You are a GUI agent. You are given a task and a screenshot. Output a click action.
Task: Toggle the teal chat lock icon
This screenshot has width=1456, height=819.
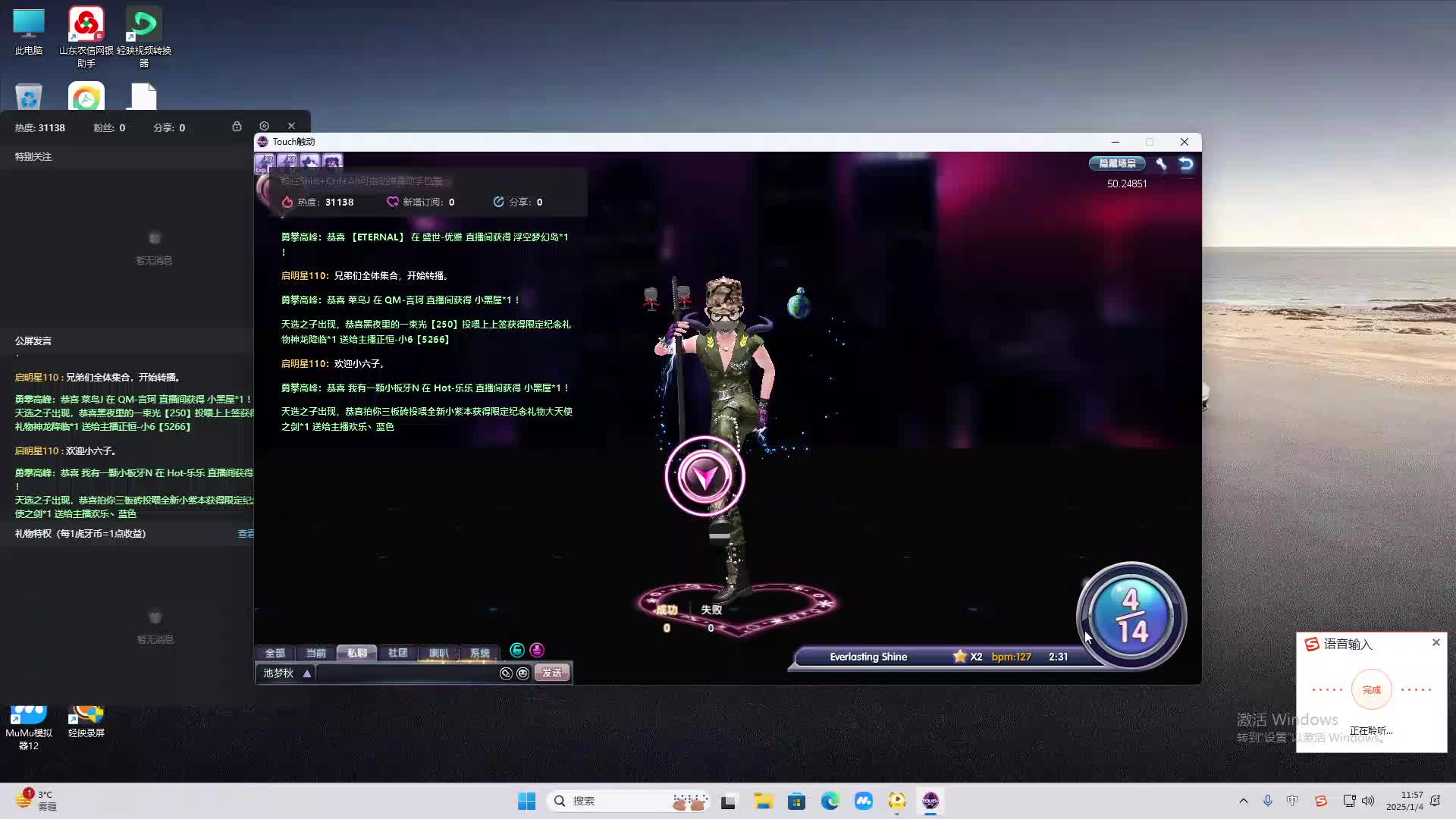517,650
